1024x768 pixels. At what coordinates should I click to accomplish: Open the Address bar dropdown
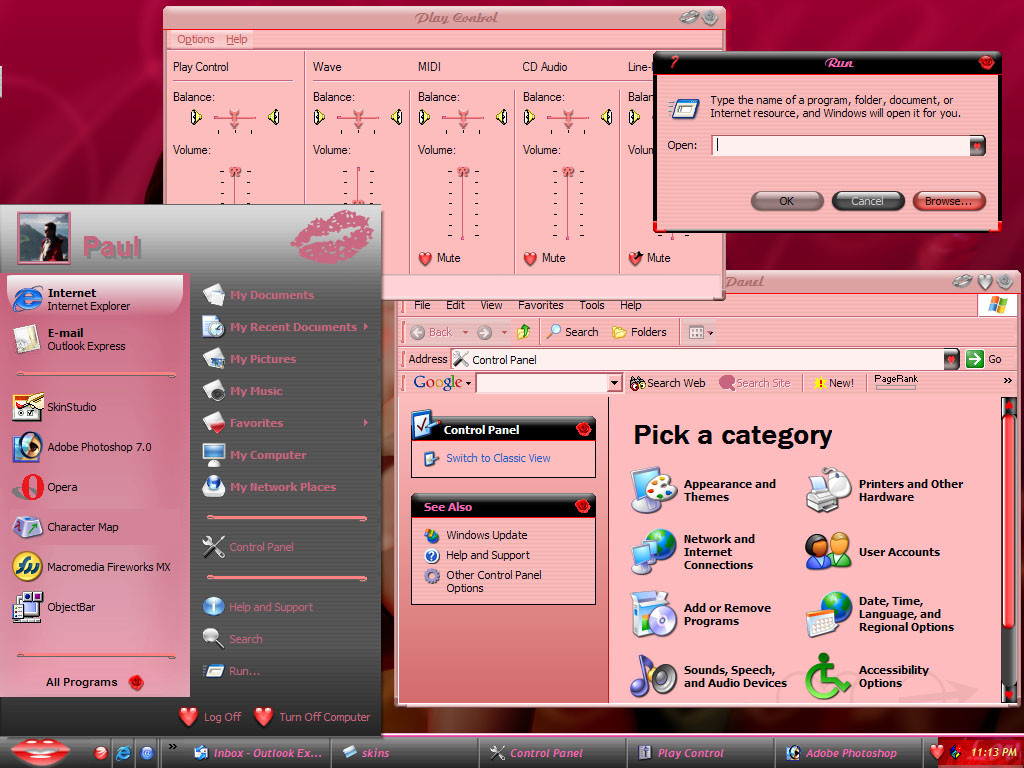coord(952,359)
